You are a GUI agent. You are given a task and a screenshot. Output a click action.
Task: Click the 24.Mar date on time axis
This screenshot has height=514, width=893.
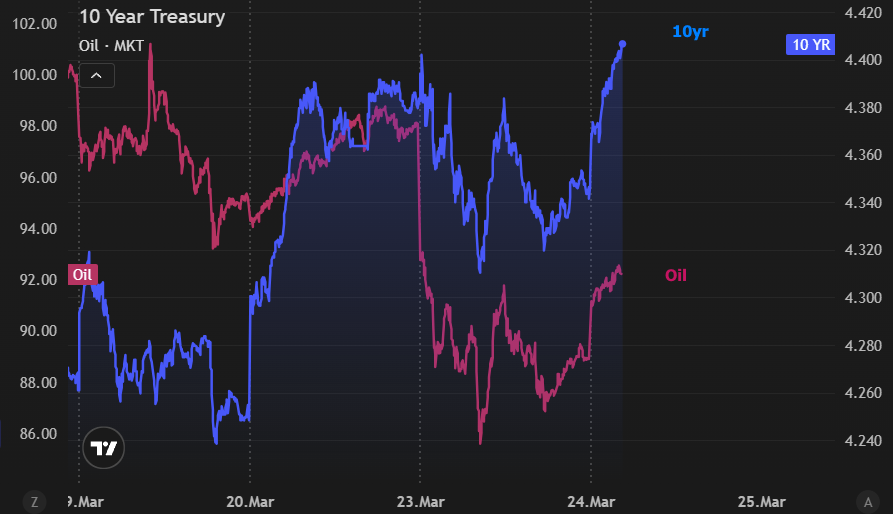pyautogui.click(x=590, y=501)
